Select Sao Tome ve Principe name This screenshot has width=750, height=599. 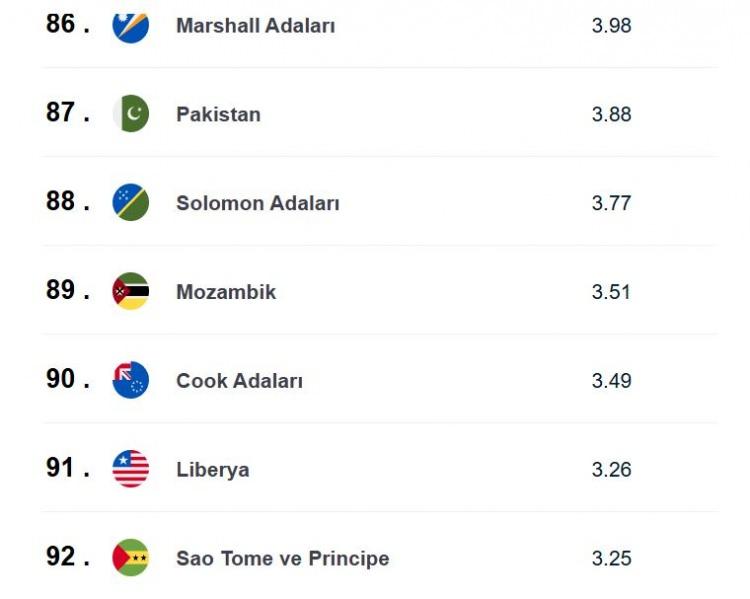pyautogui.click(x=283, y=558)
